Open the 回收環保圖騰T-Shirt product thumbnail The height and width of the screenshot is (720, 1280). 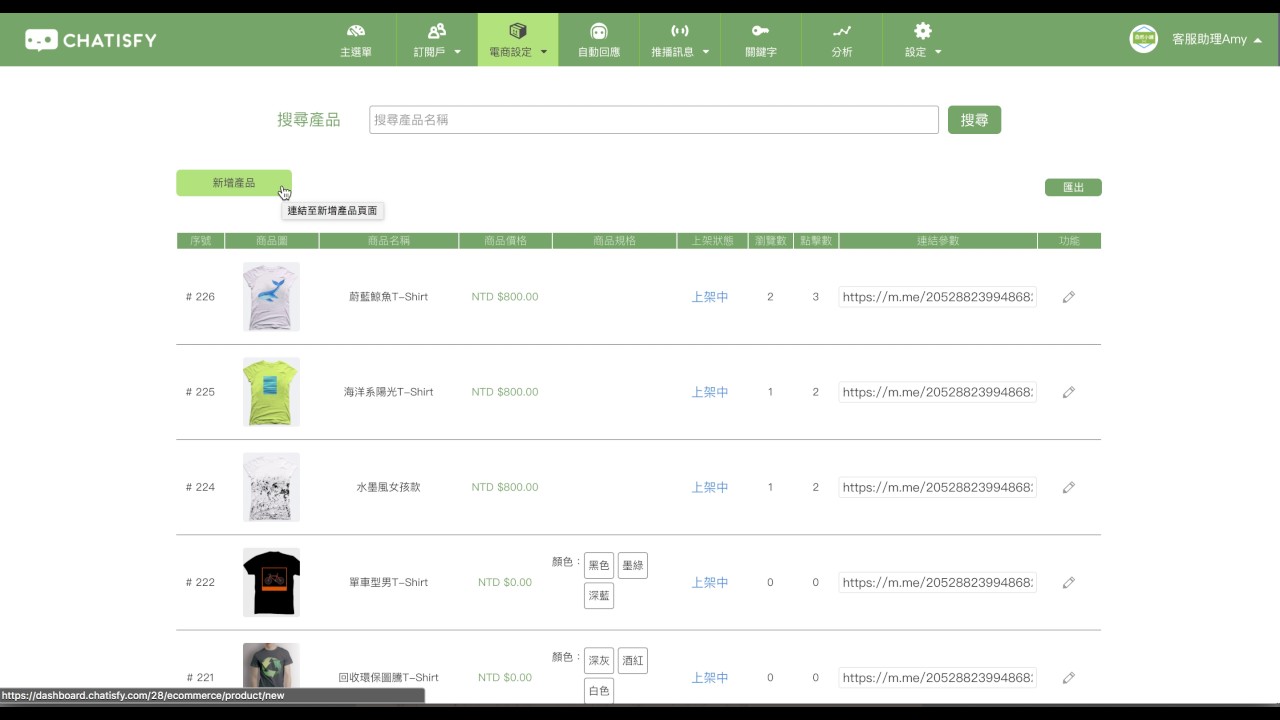(271, 673)
